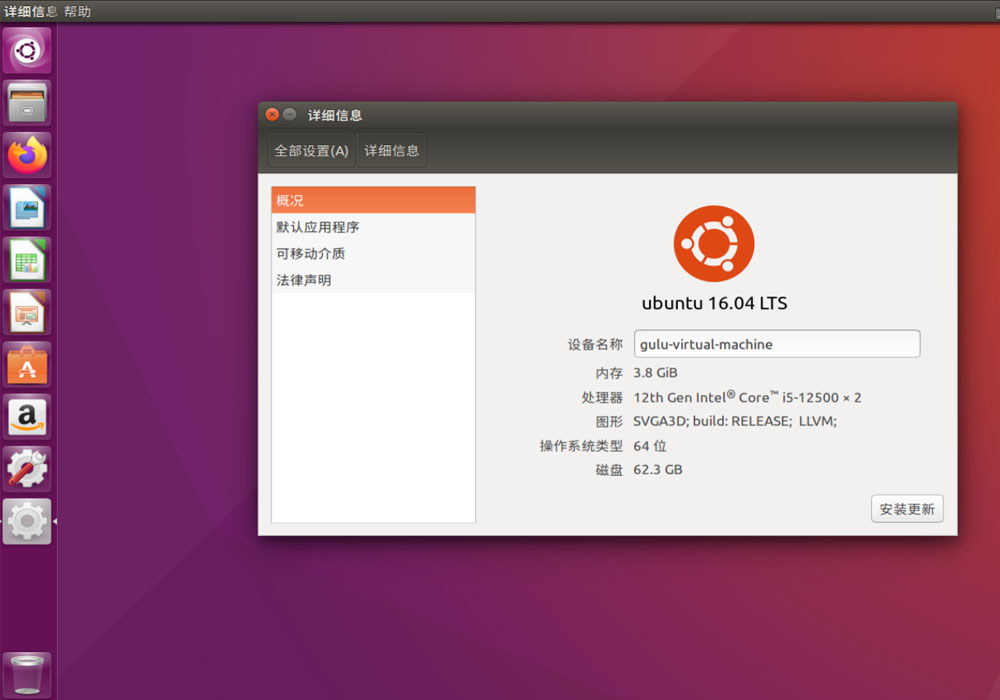Screen dimensions: 1000x700
Task: Click the graphics value 'SVGA3D; build: RELEASE'
Action: (712, 421)
